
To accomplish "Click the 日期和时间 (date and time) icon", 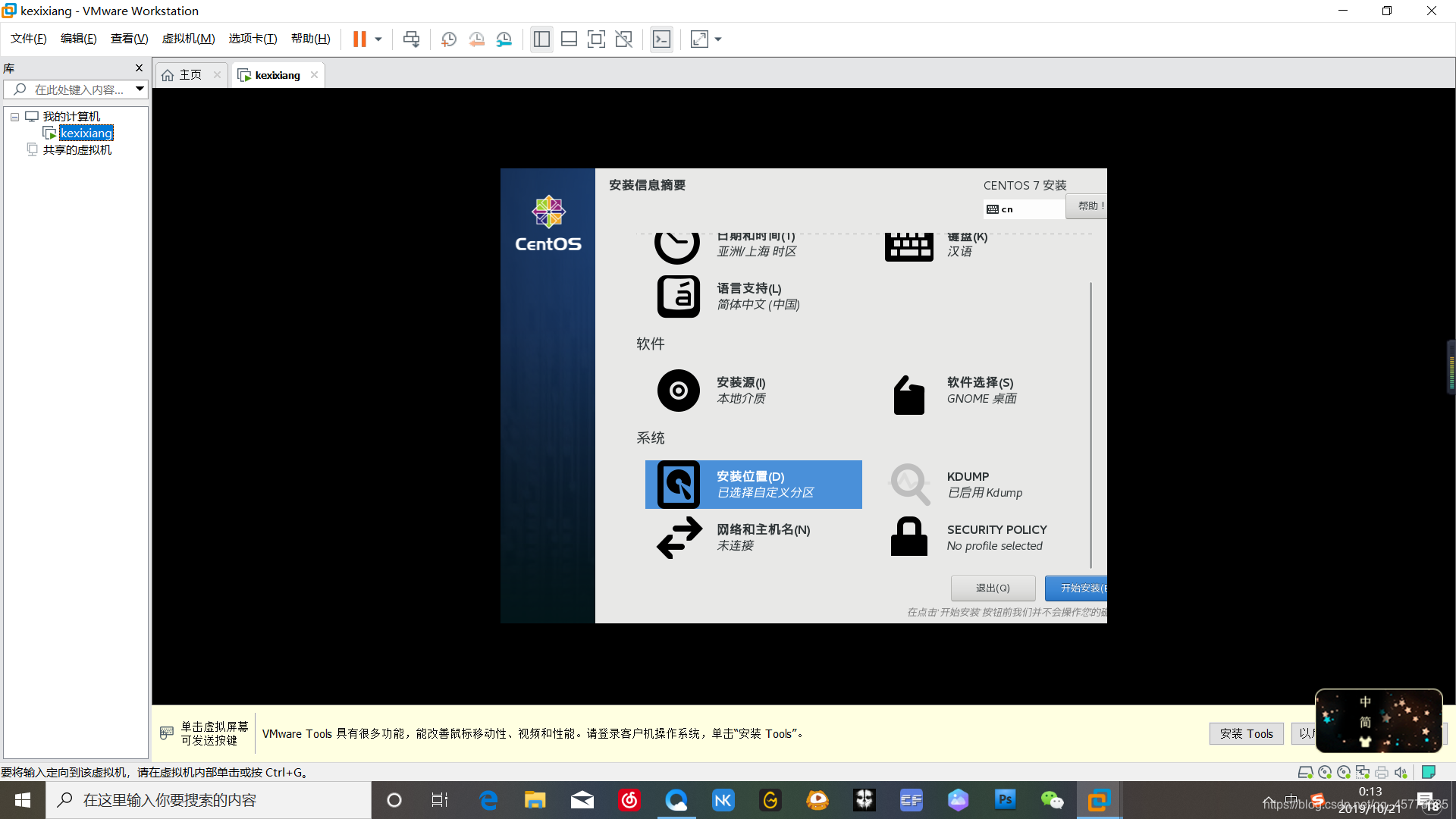I will point(677,243).
